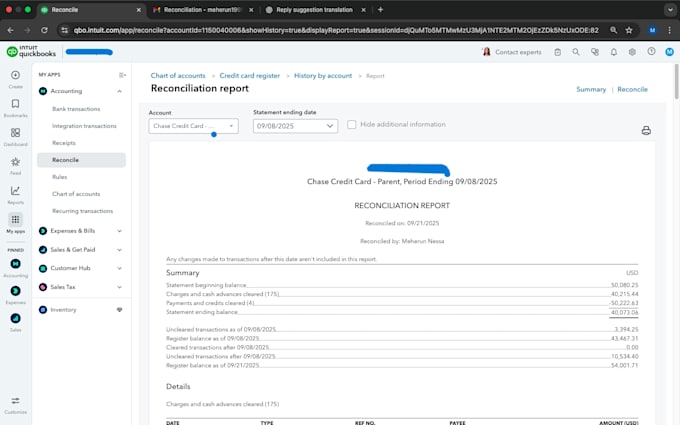Viewport: 680px width, 425px height.
Task: Open Chart of accounts sidebar item
Action: (76, 194)
